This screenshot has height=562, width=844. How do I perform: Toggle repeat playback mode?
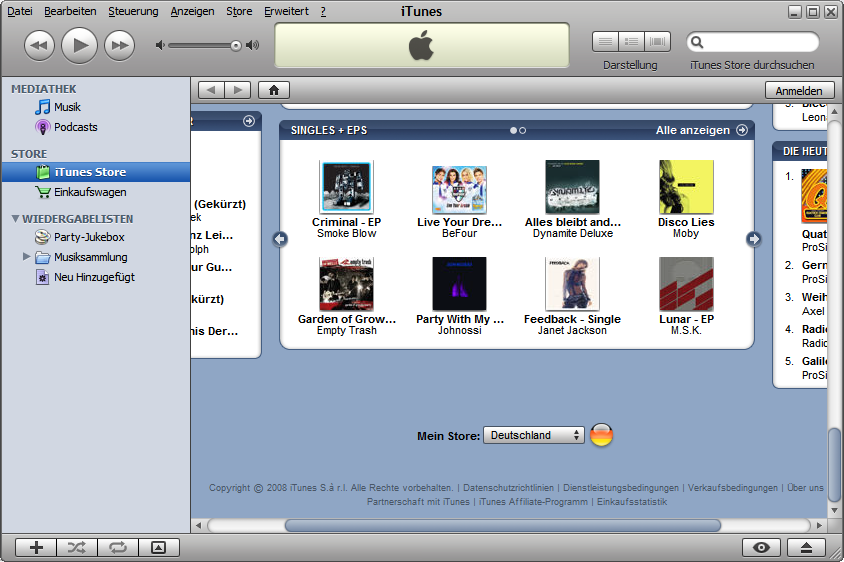117,547
